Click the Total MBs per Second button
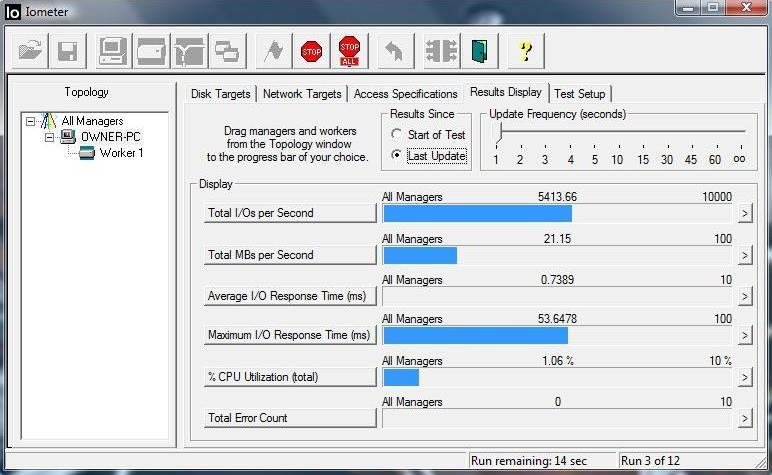This screenshot has width=772, height=475. coord(290,255)
